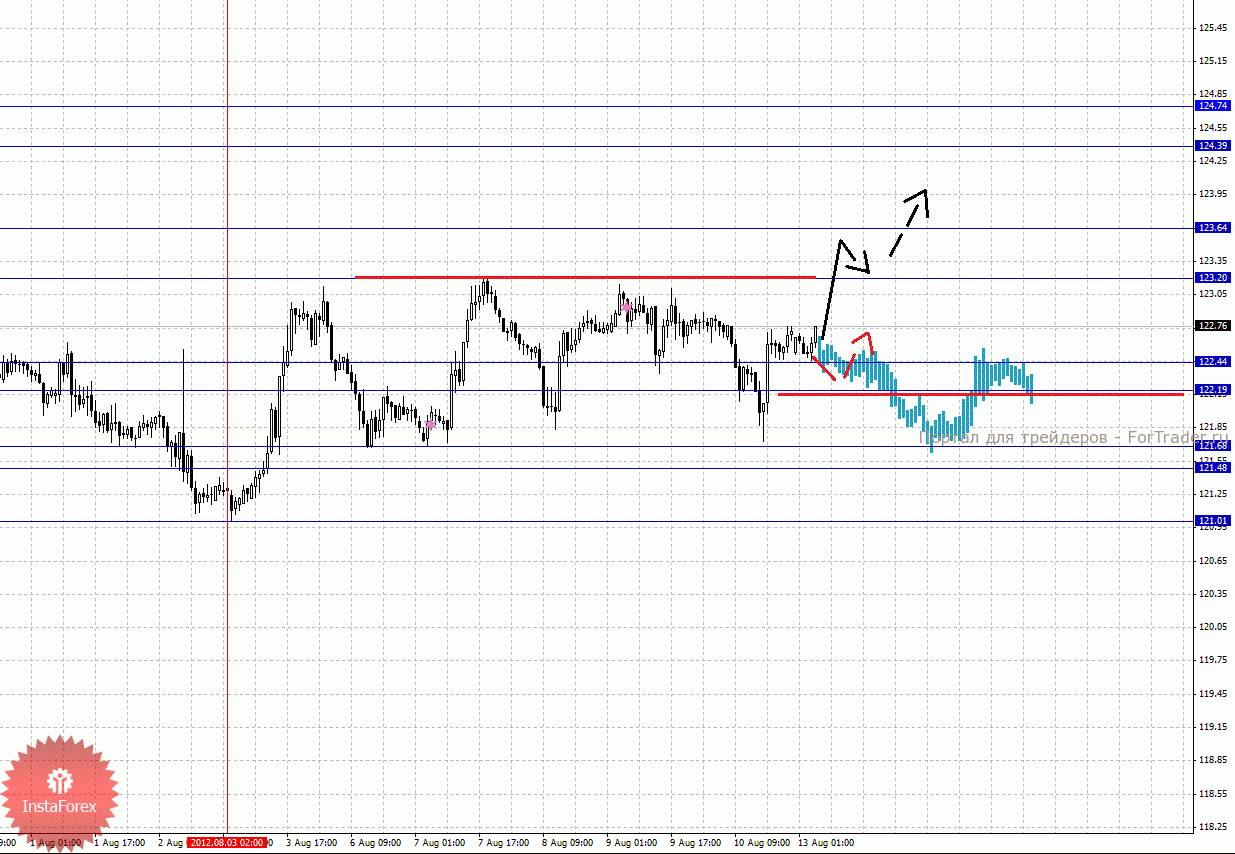Select the 122.44 price level tag
Viewport: 1235px width, 854px height.
[1213, 361]
